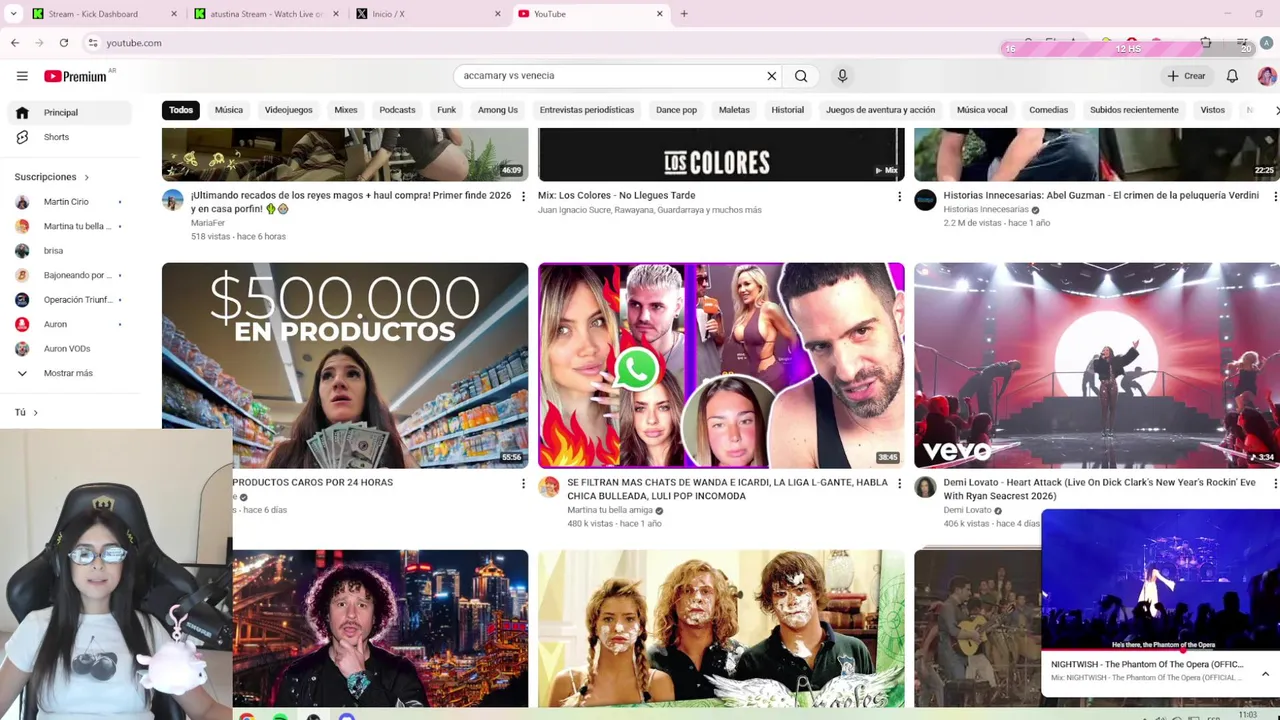Open the notifications bell
Viewport: 1280px width, 720px height.
[1232, 76]
